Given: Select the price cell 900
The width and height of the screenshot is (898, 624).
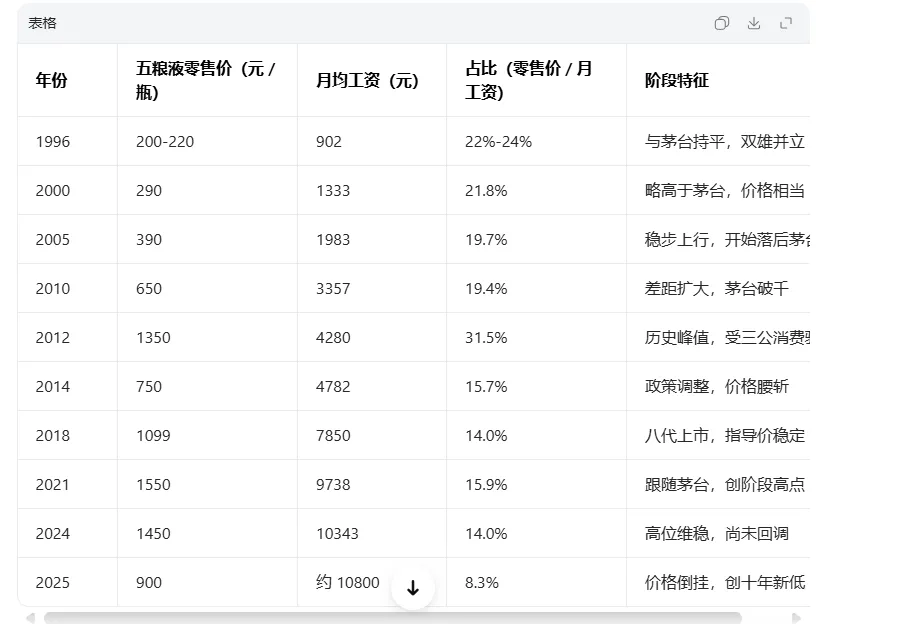Looking at the screenshot, I should coord(207,582).
